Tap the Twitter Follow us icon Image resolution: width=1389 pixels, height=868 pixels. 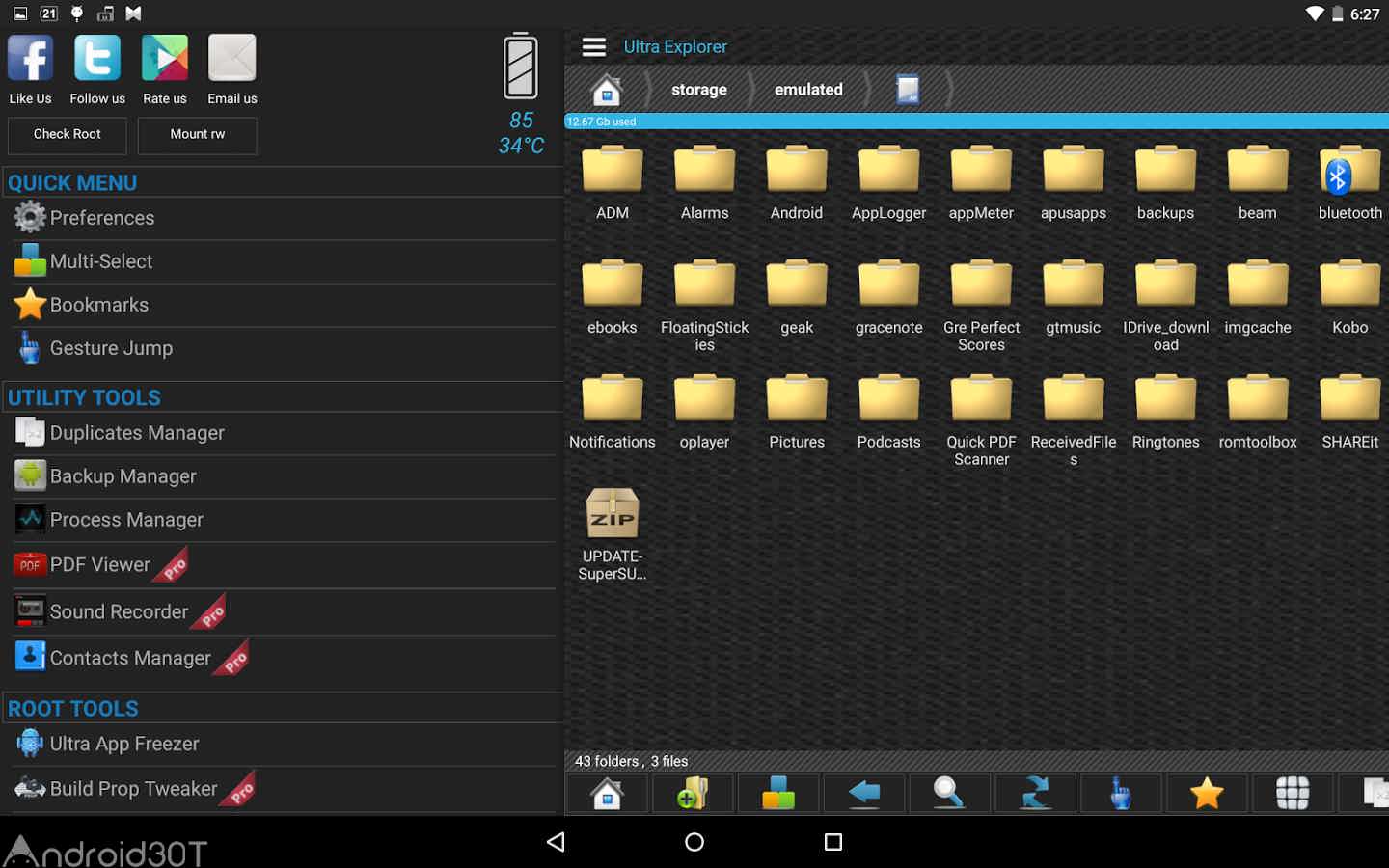97,59
